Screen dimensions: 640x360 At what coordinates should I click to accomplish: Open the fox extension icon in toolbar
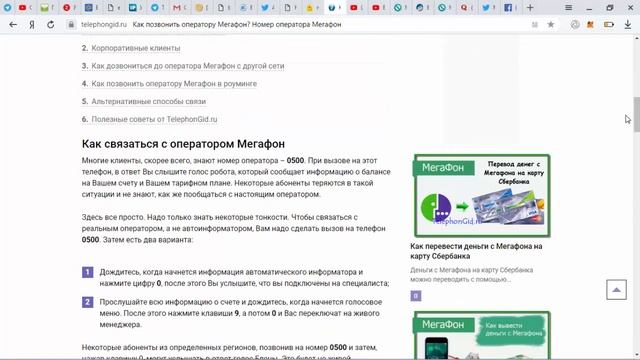pyautogui.click(x=590, y=24)
